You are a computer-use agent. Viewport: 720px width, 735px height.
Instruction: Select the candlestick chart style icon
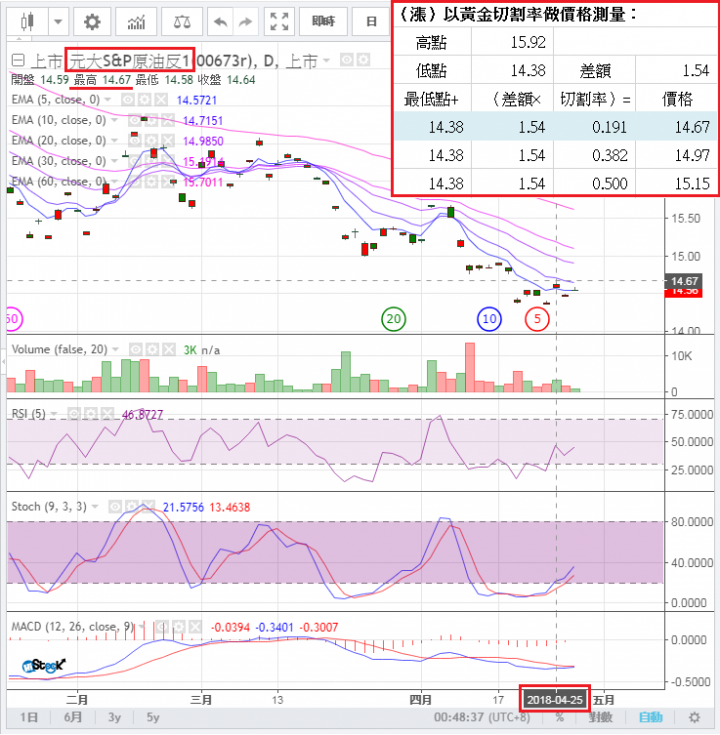[27, 22]
